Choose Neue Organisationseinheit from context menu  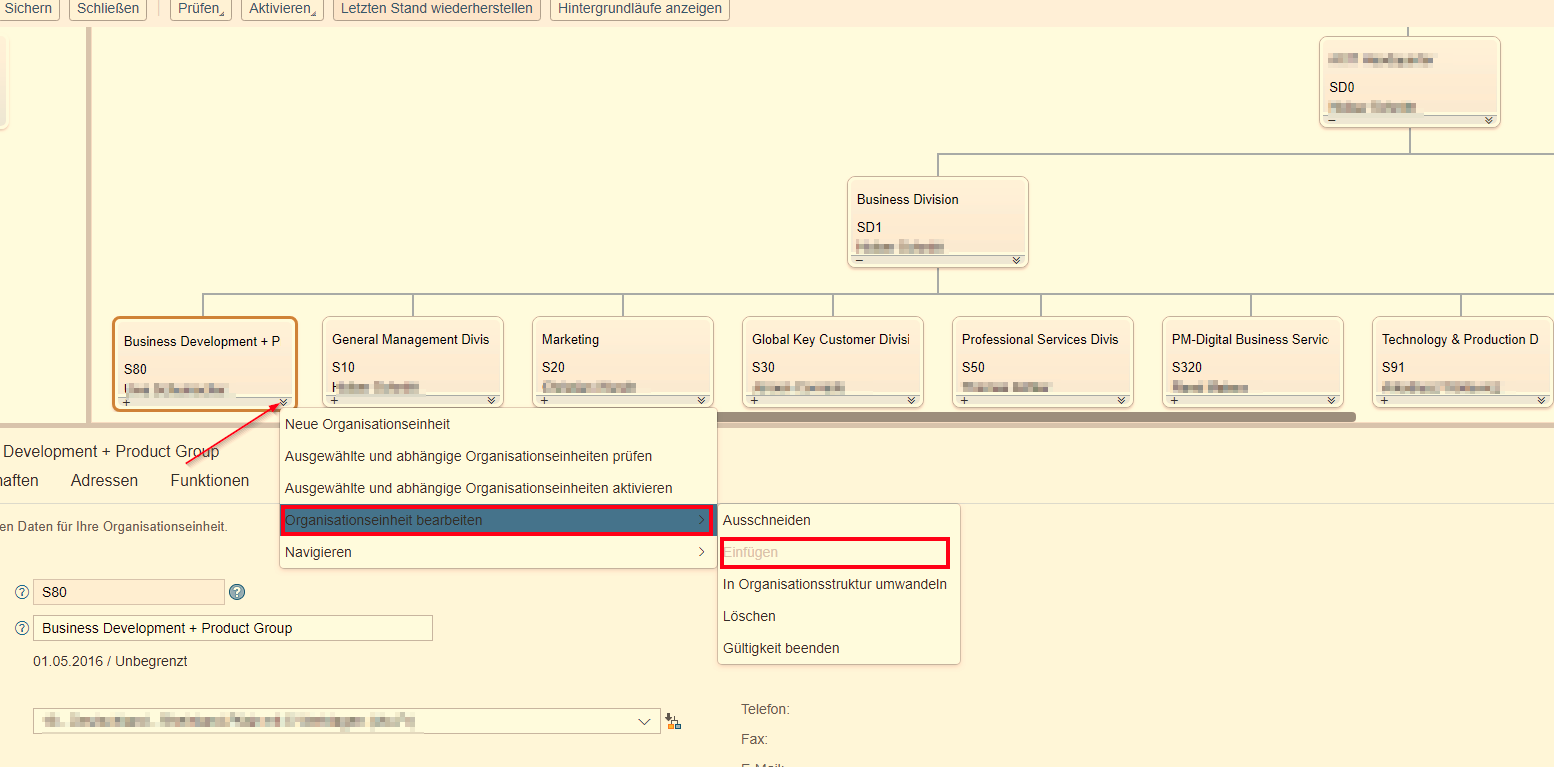[x=498, y=424]
